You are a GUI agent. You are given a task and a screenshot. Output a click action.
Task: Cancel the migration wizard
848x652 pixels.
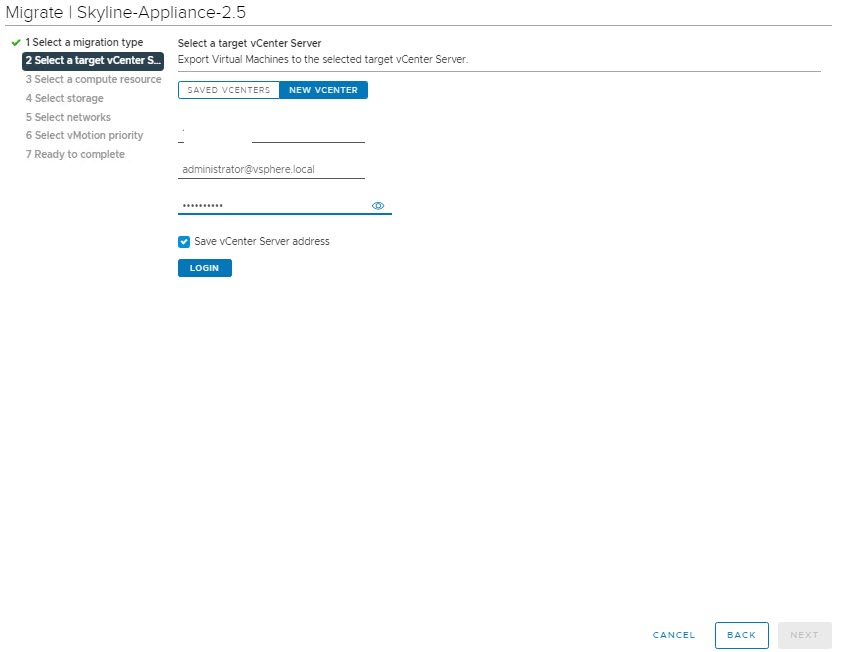coord(673,635)
